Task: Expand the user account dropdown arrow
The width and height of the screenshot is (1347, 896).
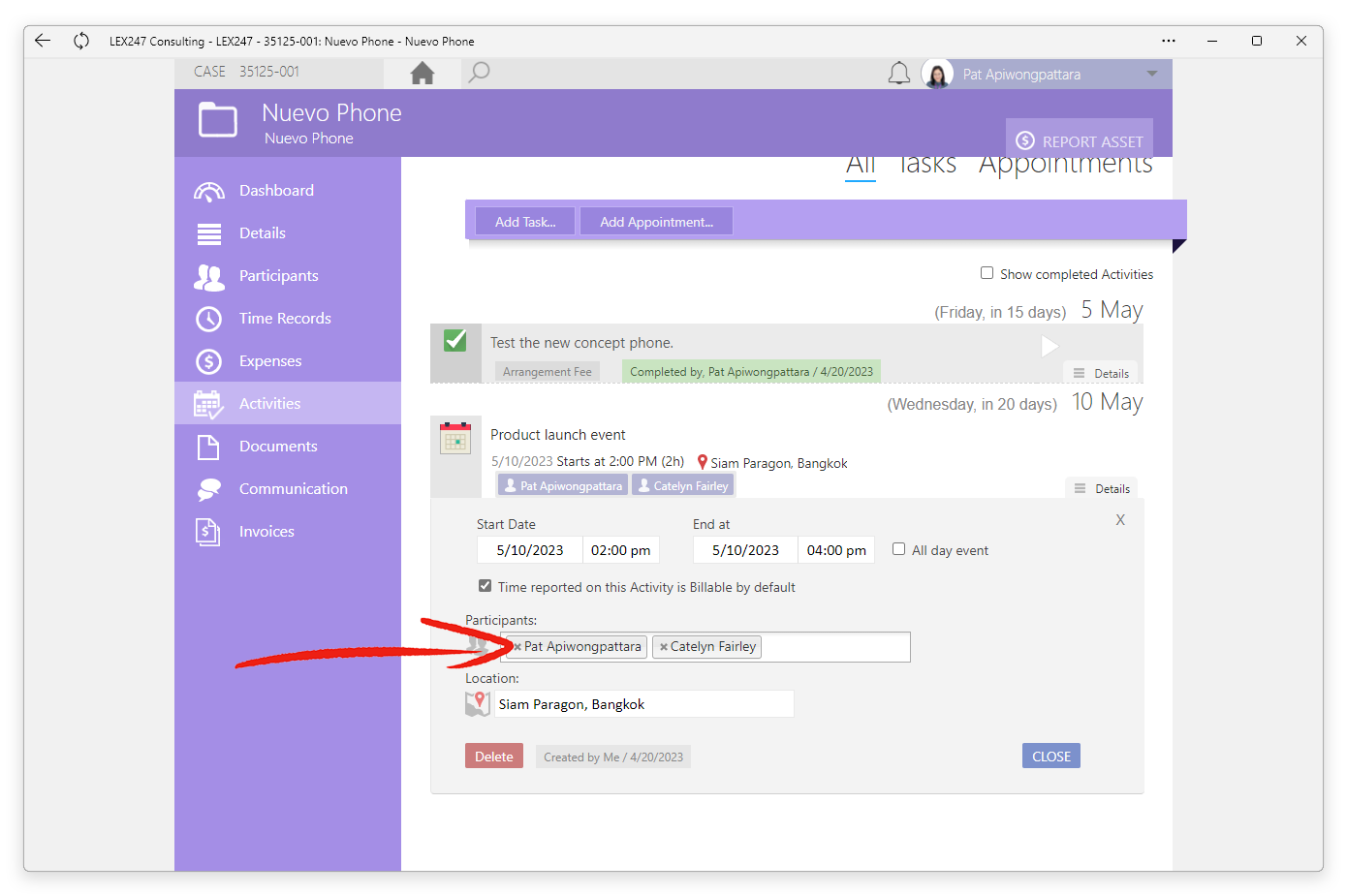Action: point(1152,74)
